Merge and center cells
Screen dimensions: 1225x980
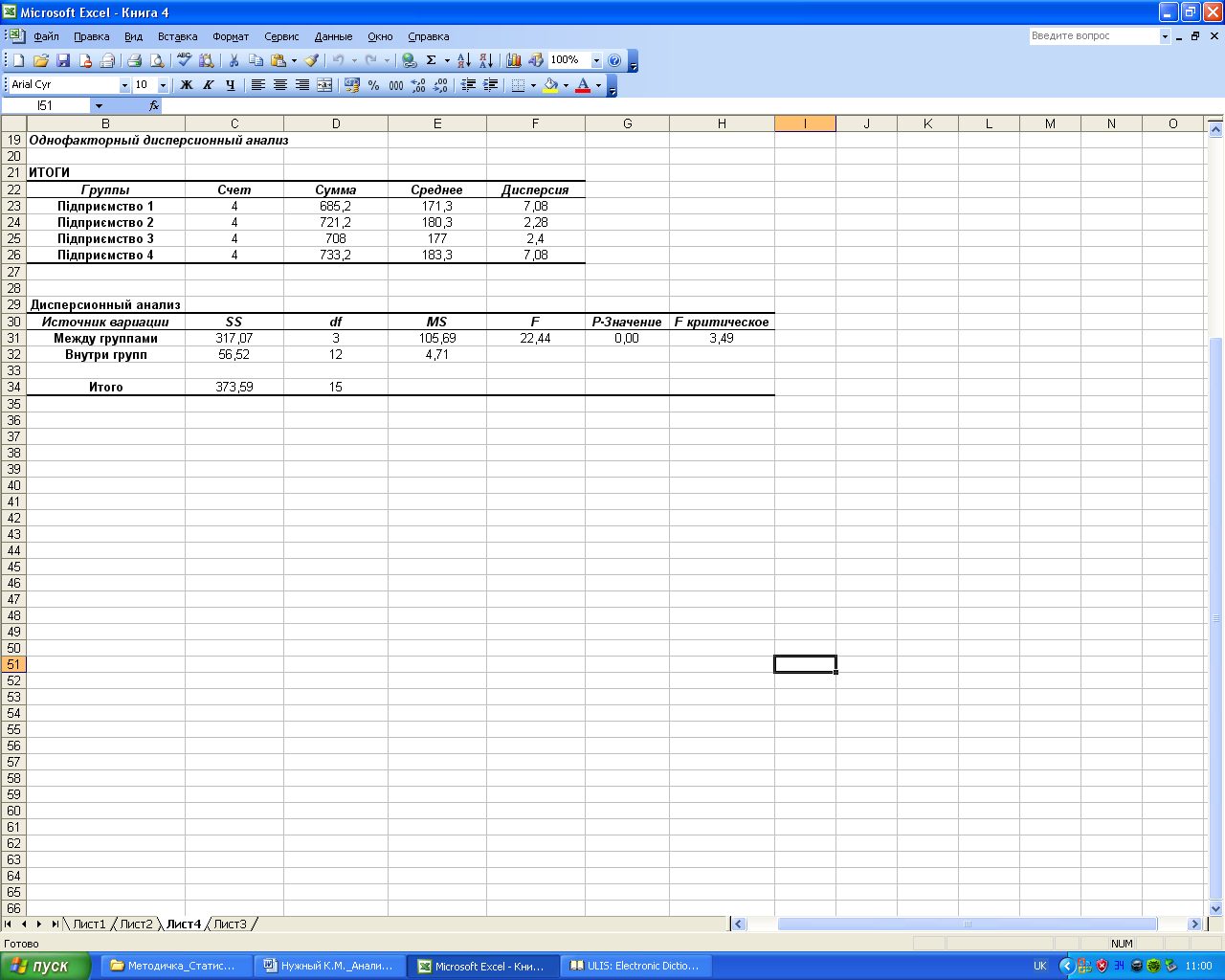(x=324, y=85)
